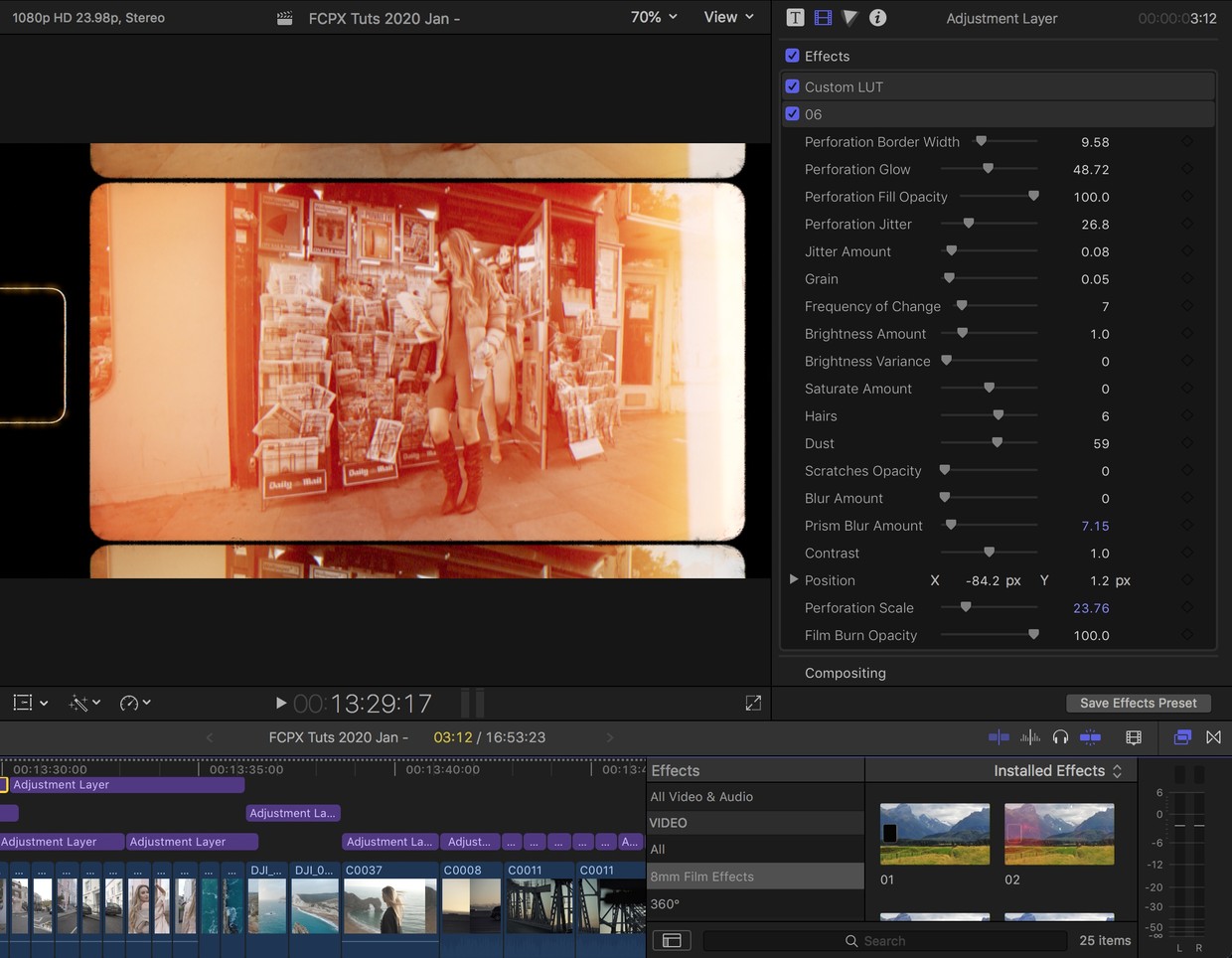Turn off the 06 effect checkbox
The height and width of the screenshot is (958, 1232).
(x=792, y=114)
